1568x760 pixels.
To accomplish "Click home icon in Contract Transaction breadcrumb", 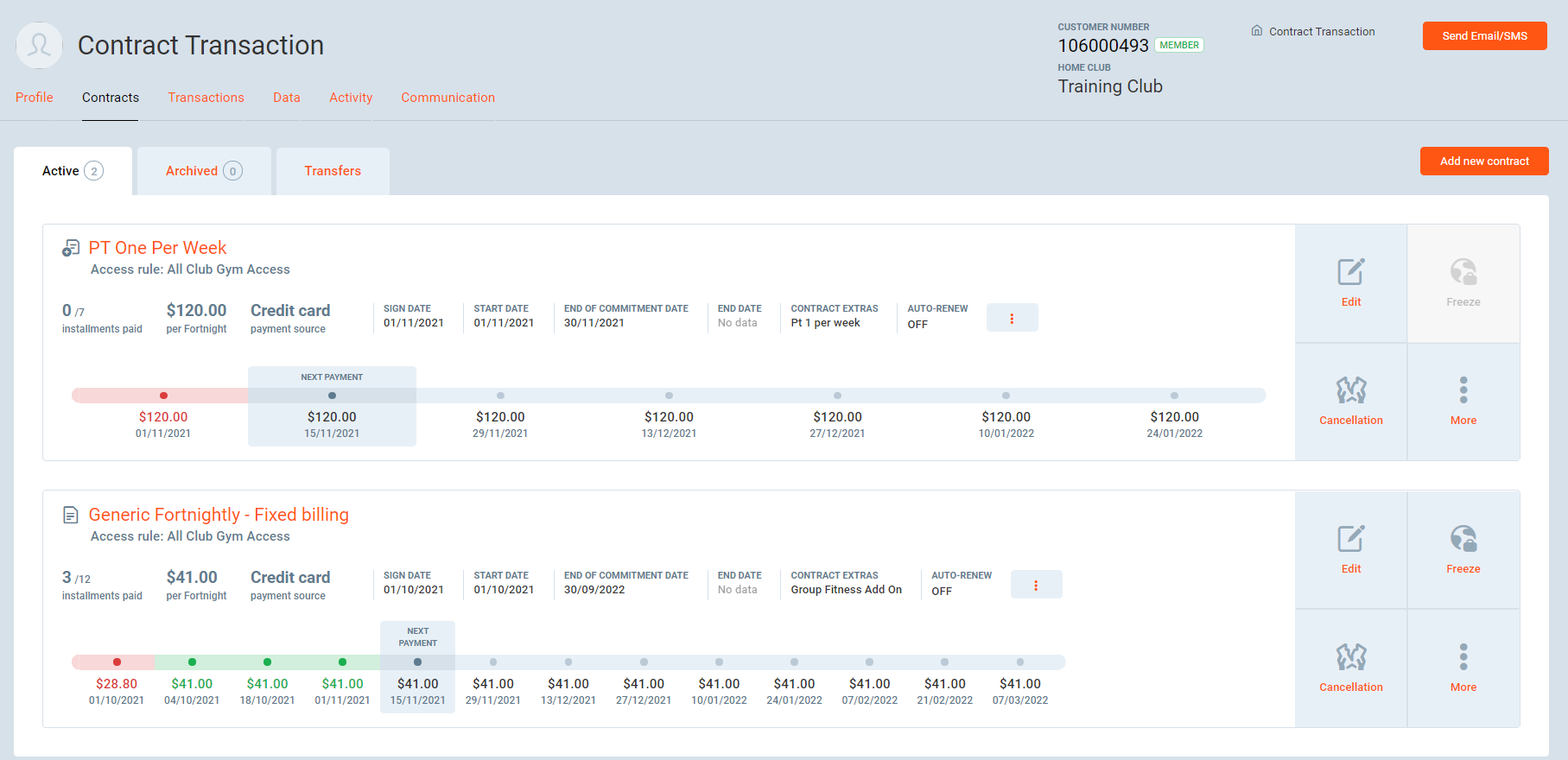I will click(1256, 31).
